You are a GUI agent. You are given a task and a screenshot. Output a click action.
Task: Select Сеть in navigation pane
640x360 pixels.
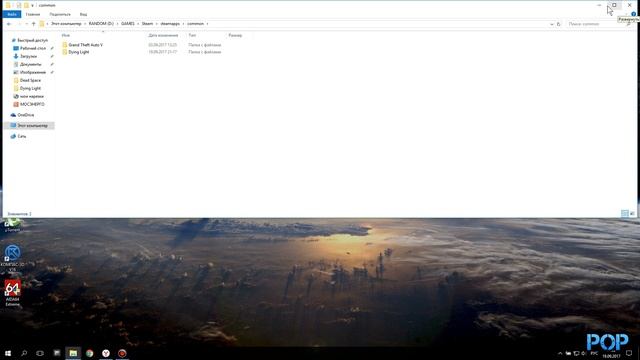tap(22, 136)
